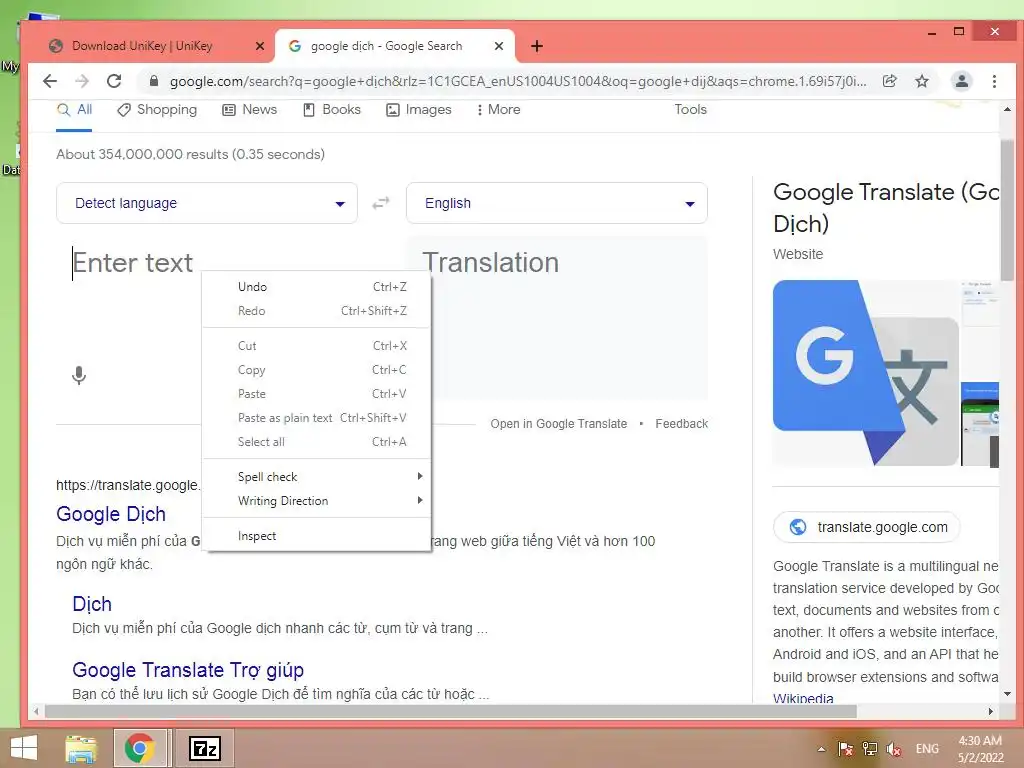Click the Chrome icon in the taskbar

[x=140, y=748]
